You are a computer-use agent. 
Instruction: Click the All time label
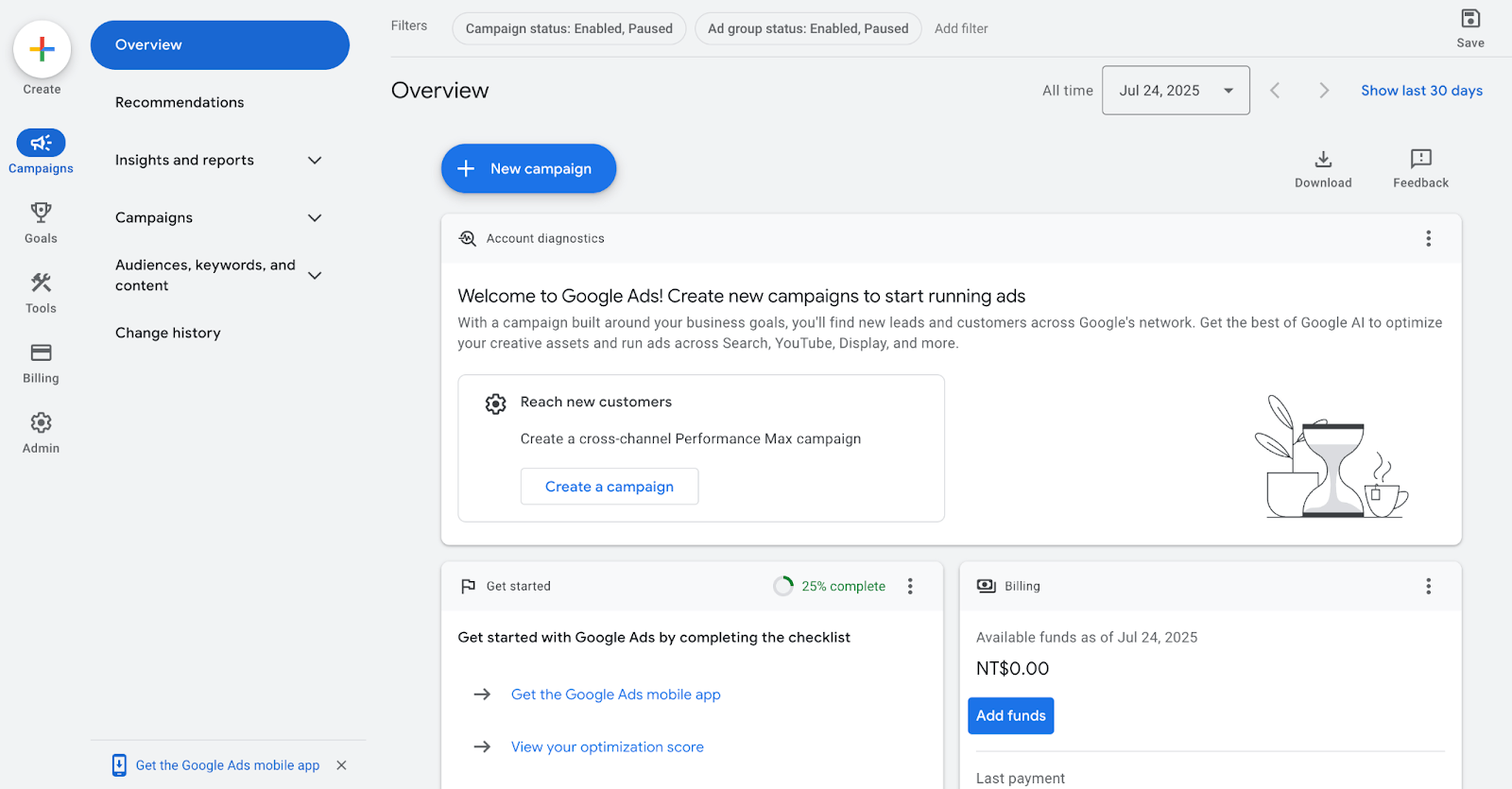point(1068,91)
